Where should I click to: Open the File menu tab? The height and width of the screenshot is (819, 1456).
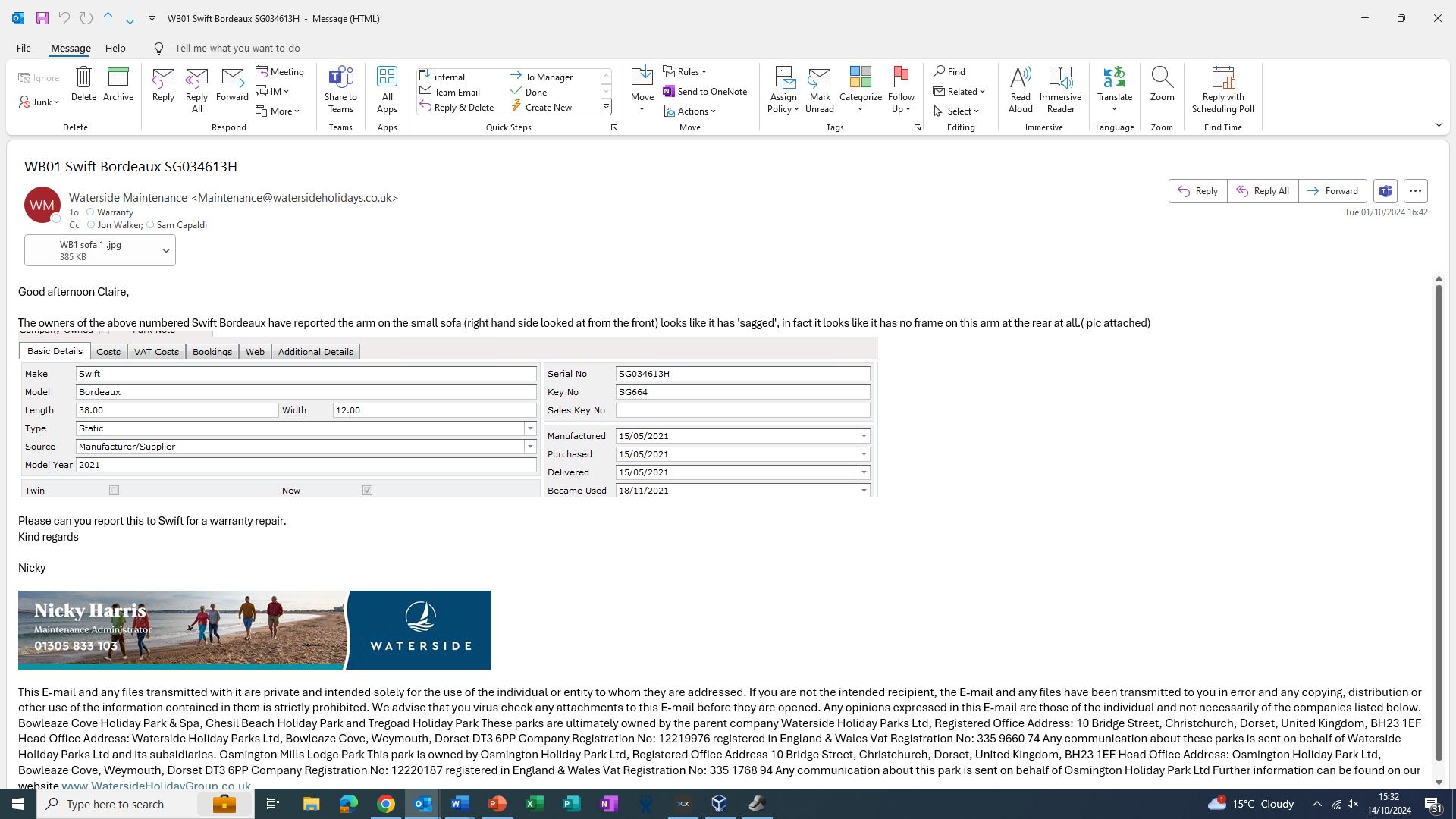(24, 48)
